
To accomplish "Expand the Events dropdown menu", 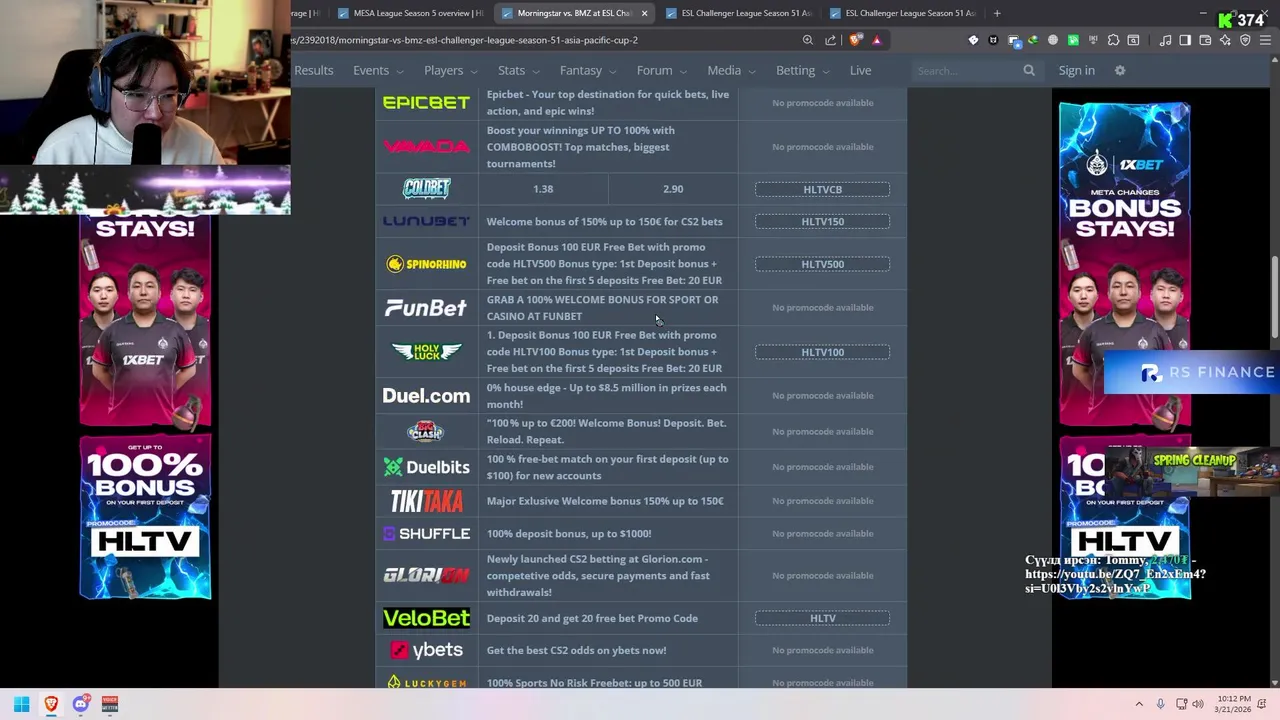I will pos(378,70).
